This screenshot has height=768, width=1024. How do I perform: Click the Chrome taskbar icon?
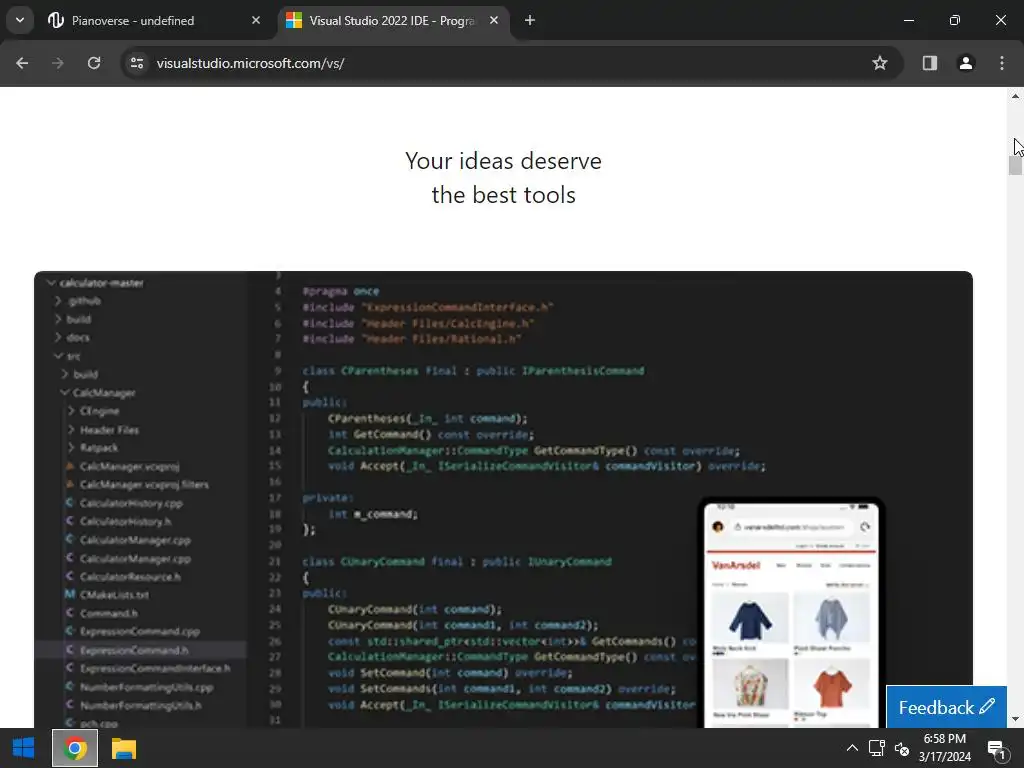point(75,748)
